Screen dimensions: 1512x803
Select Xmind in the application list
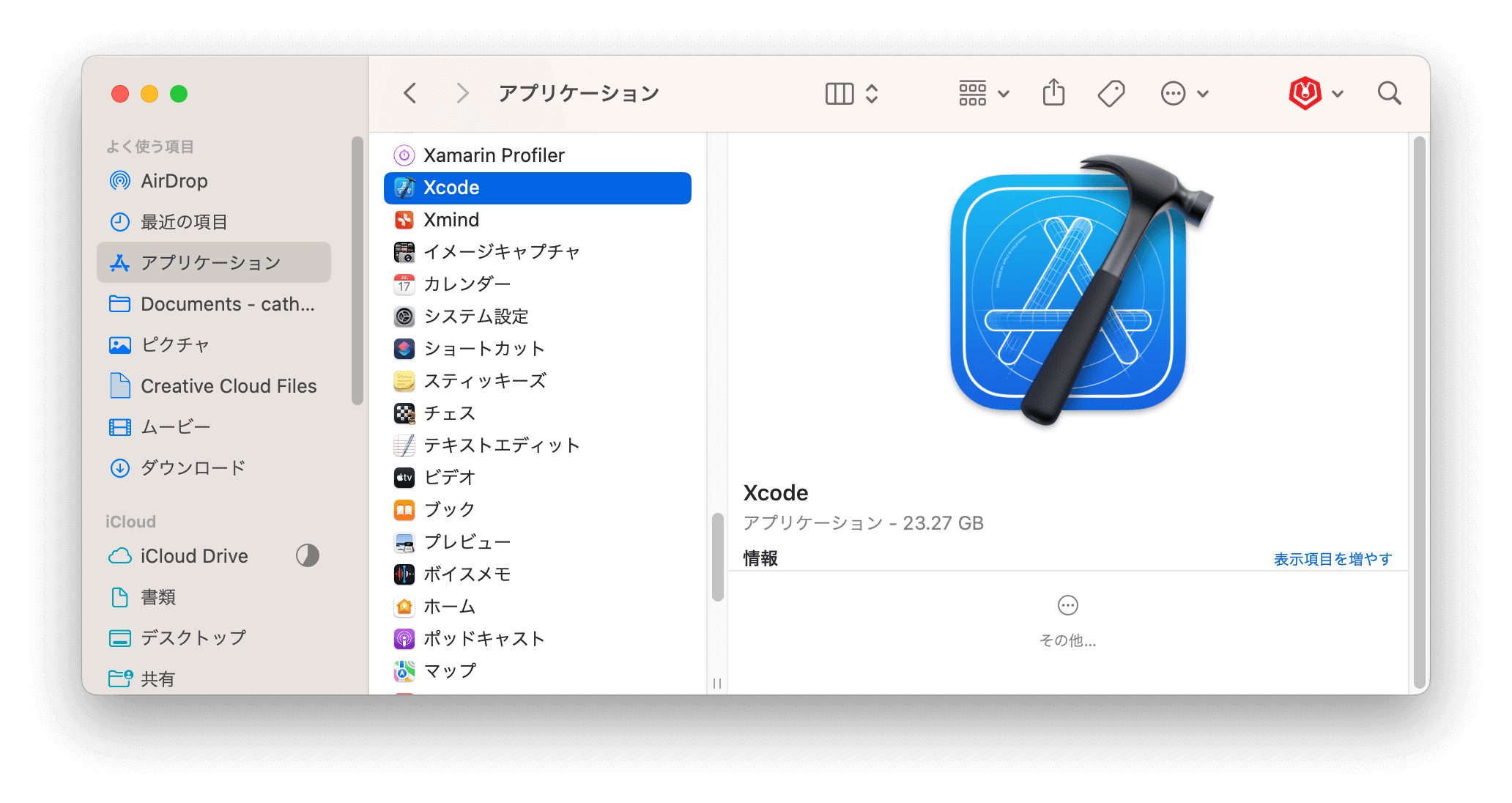coord(451,219)
